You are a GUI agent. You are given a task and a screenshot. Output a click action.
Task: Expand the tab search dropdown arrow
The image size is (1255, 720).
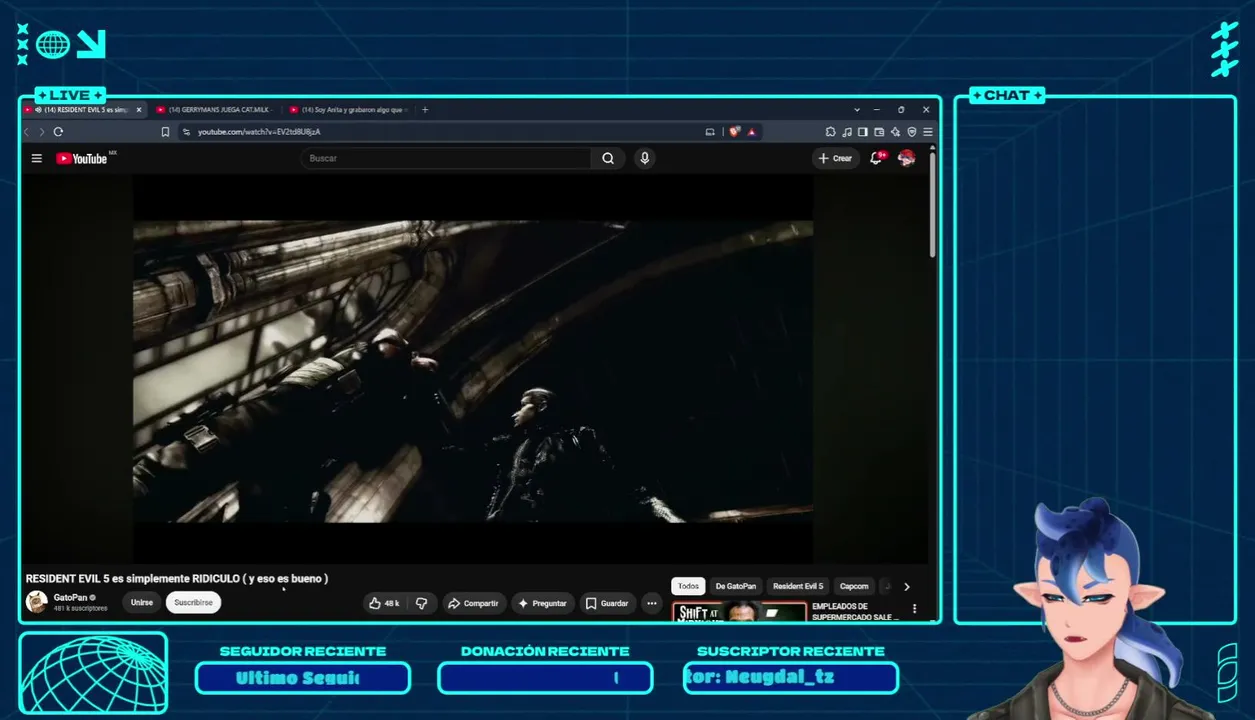click(857, 109)
